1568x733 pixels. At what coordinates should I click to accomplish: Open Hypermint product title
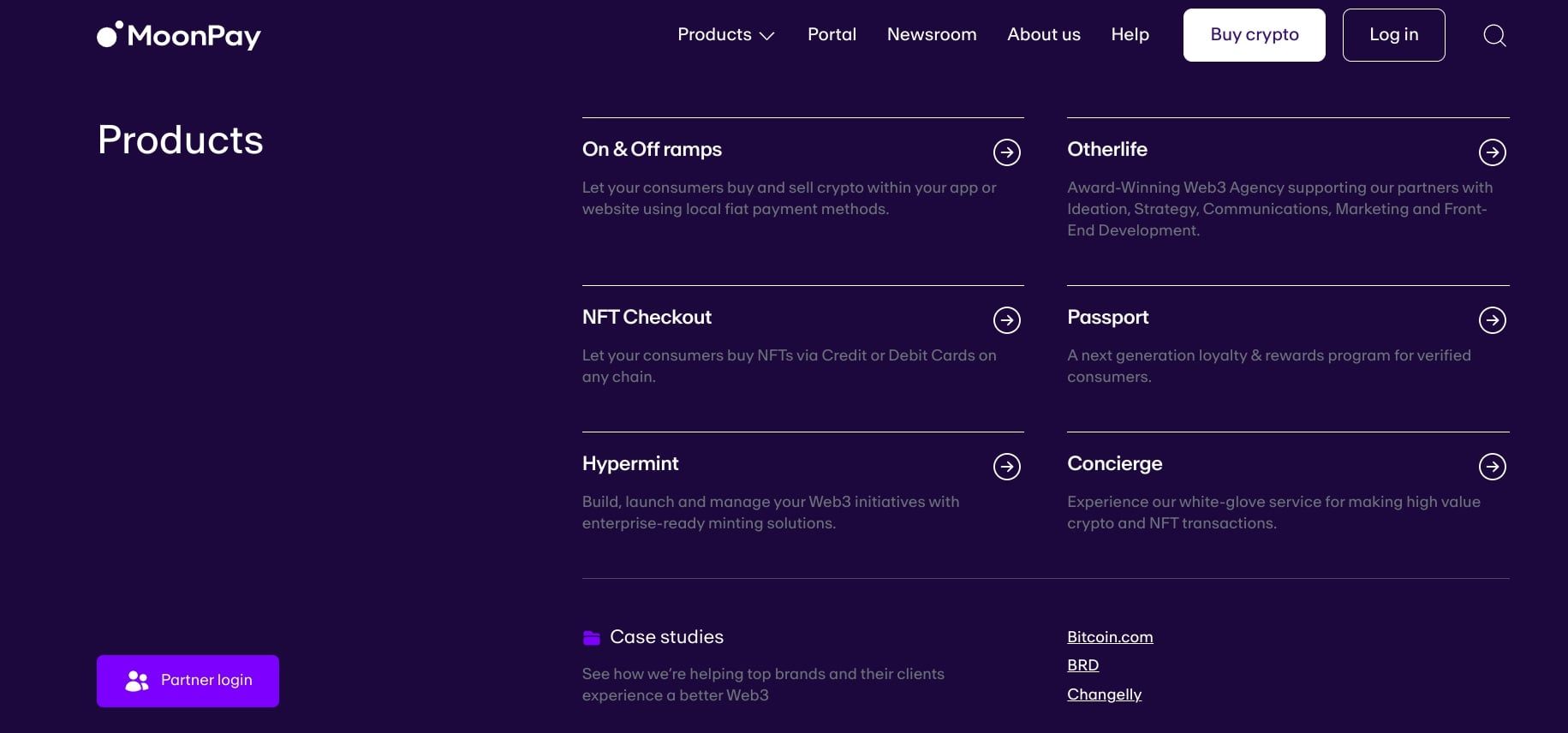(x=630, y=464)
